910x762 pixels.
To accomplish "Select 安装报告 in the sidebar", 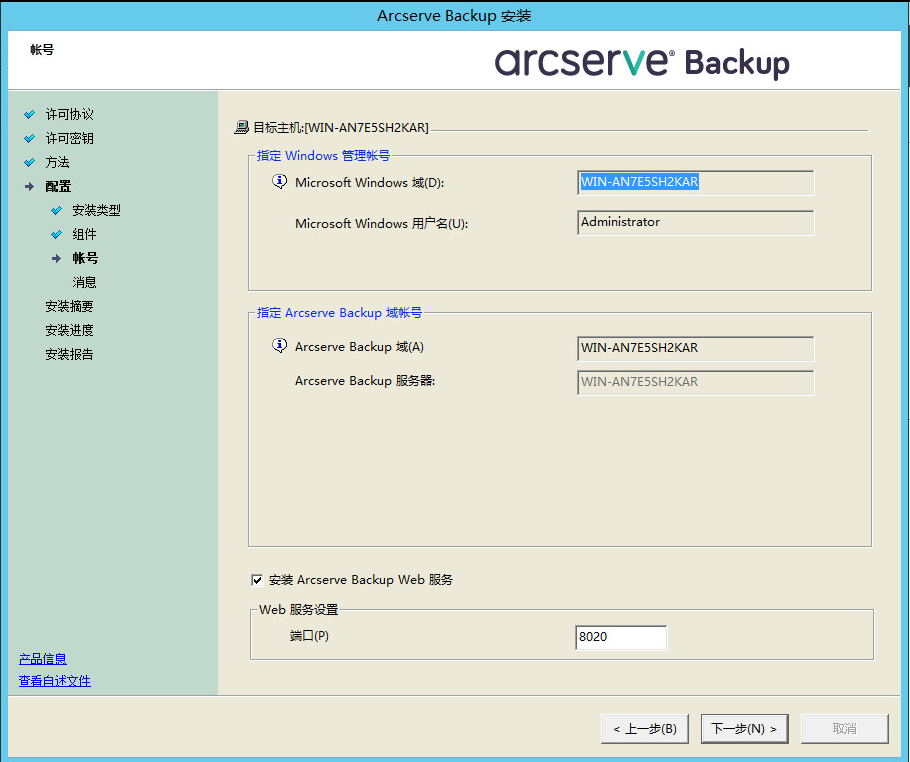I will click(x=72, y=354).
